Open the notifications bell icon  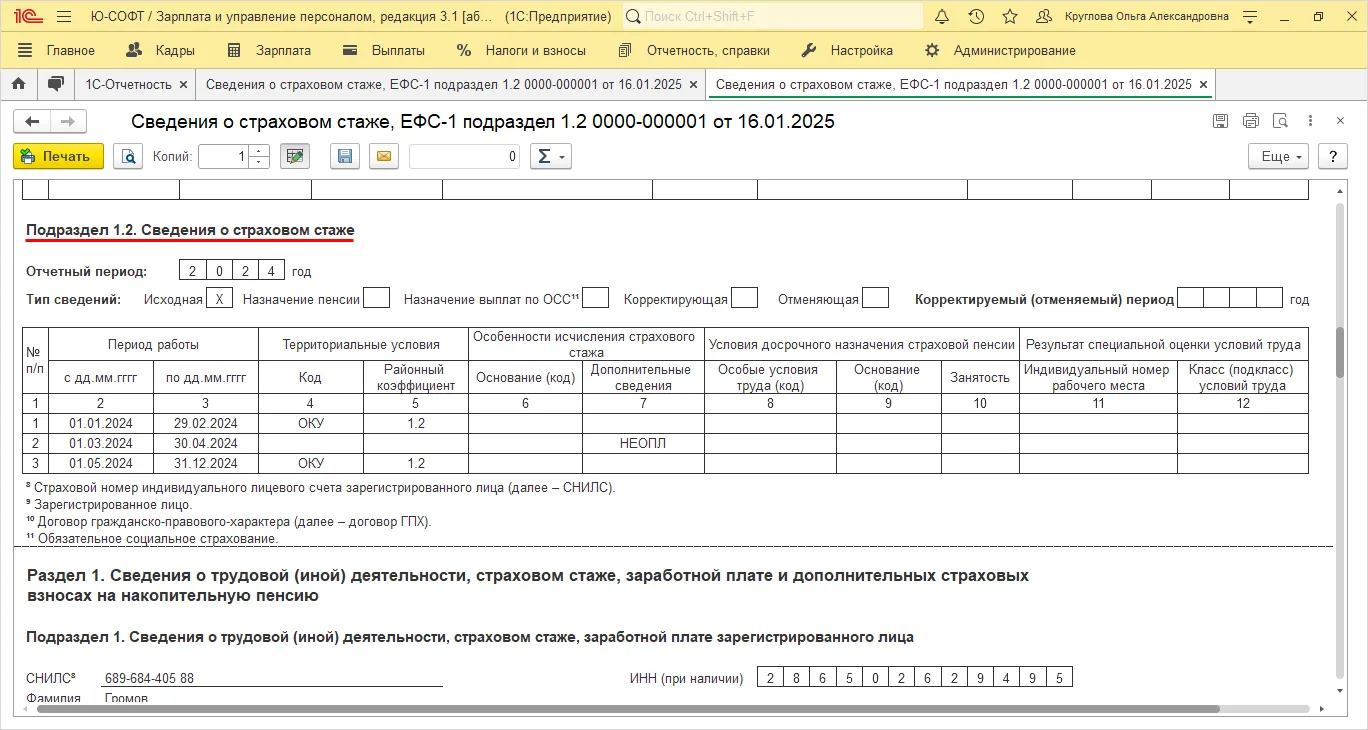(942, 17)
